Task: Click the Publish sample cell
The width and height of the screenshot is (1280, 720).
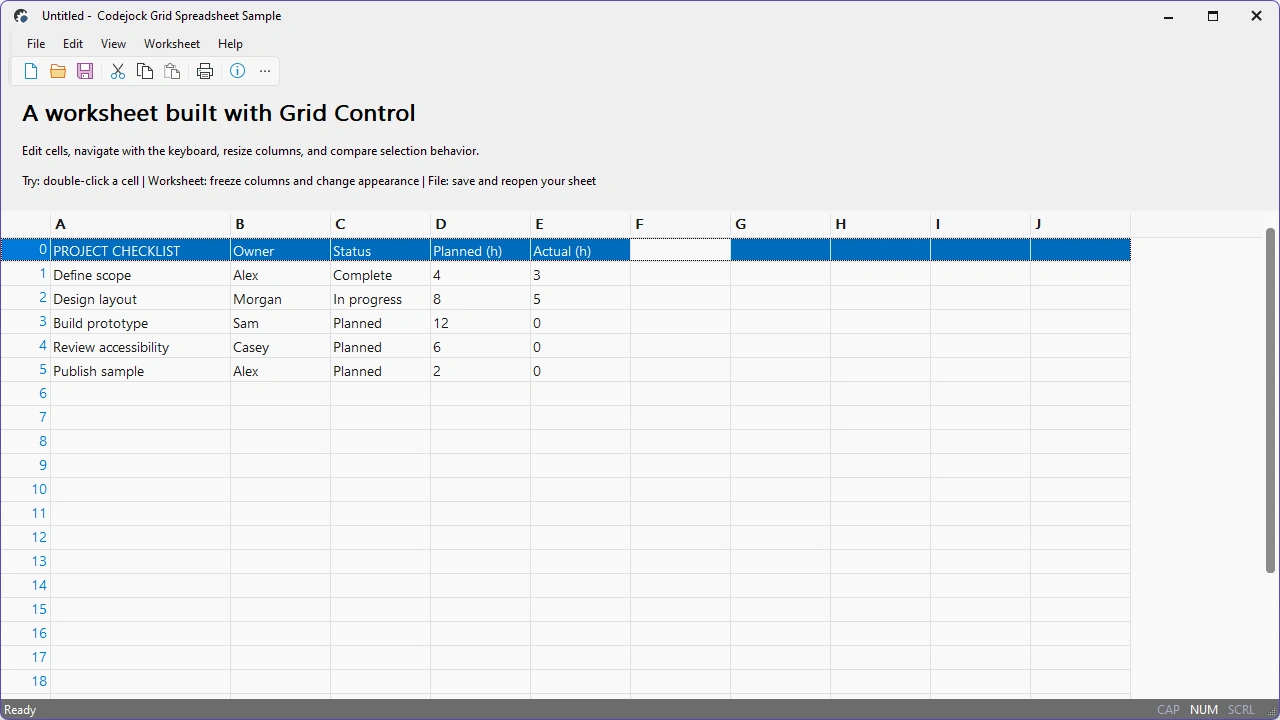Action: point(140,370)
